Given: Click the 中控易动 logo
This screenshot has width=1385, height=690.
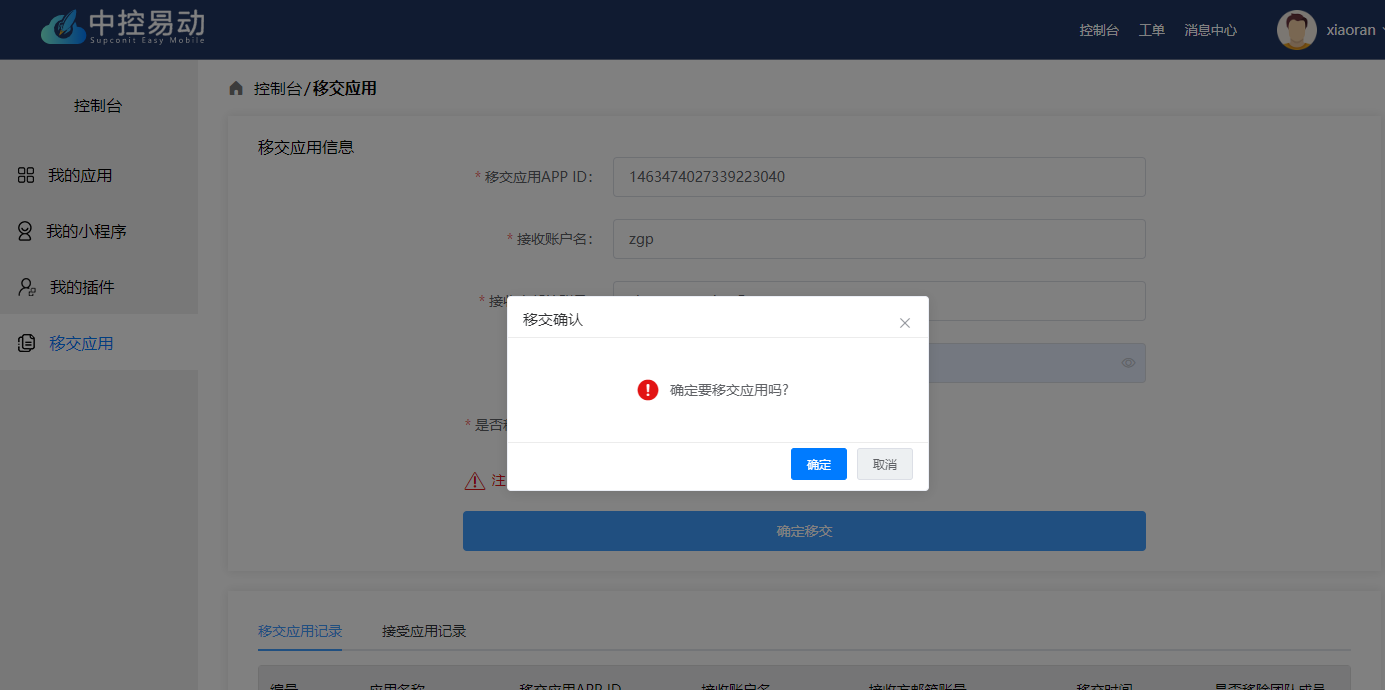Looking at the screenshot, I should click(x=123, y=27).
